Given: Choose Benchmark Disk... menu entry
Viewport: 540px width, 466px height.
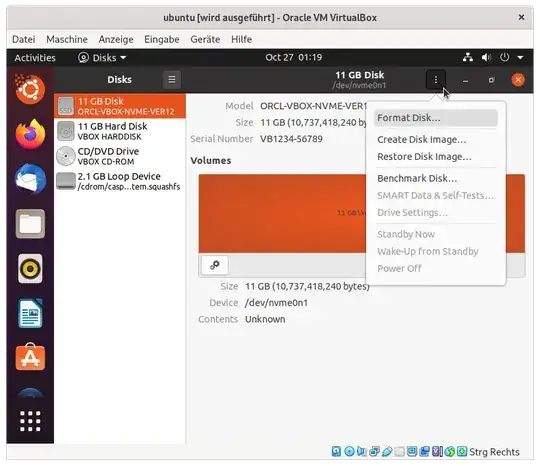Looking at the screenshot, I should click(x=436, y=178).
